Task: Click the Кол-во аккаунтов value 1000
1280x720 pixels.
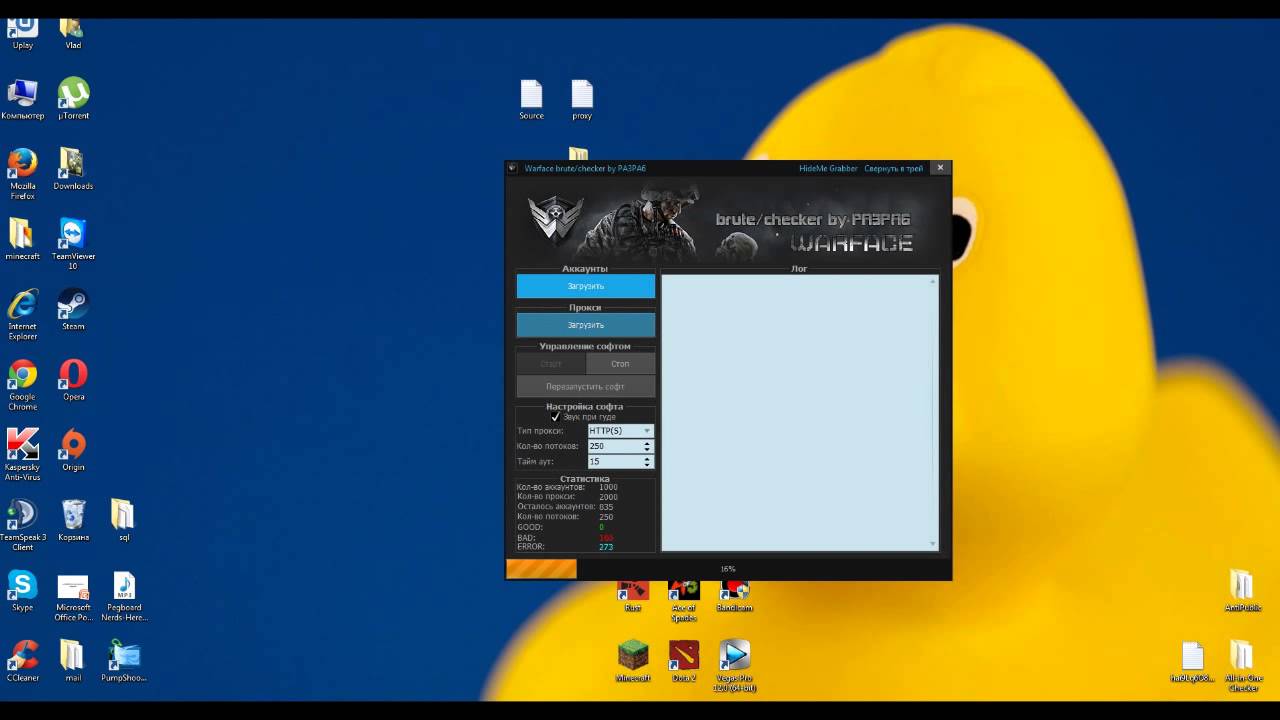Action: click(x=608, y=487)
